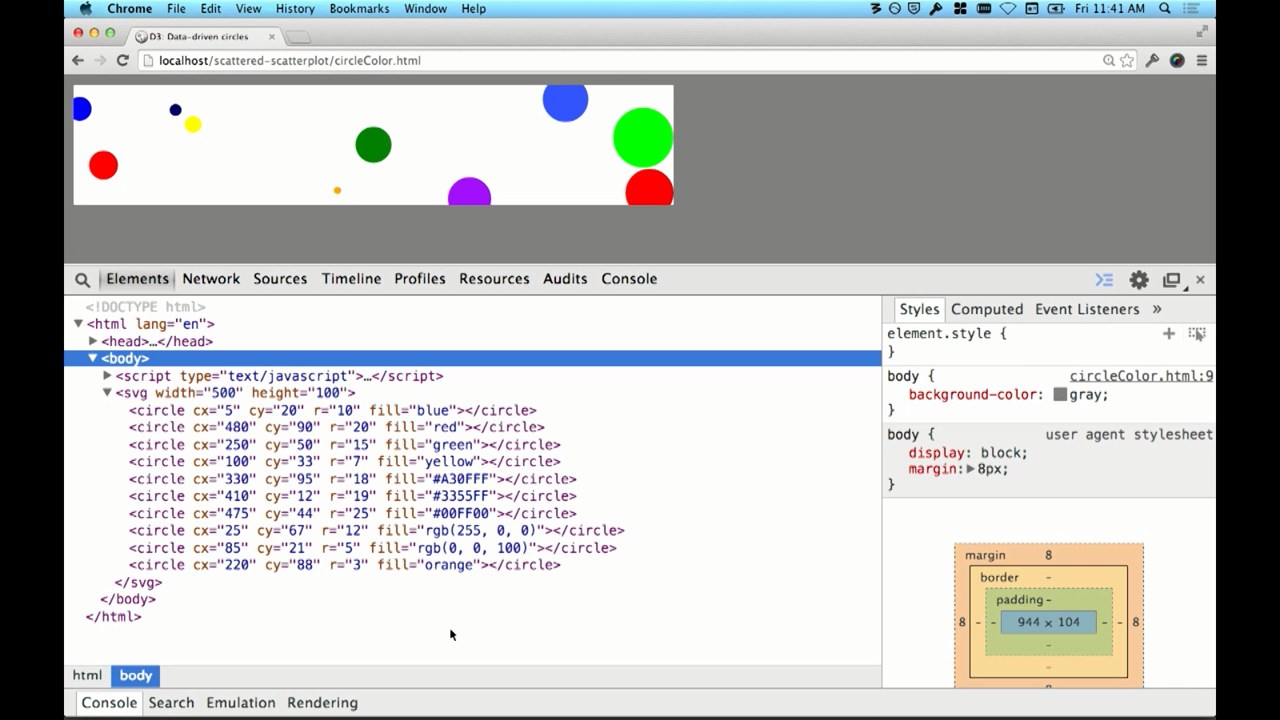The image size is (1280, 720).
Task: Open DevTools settings gear
Action: (x=1139, y=280)
